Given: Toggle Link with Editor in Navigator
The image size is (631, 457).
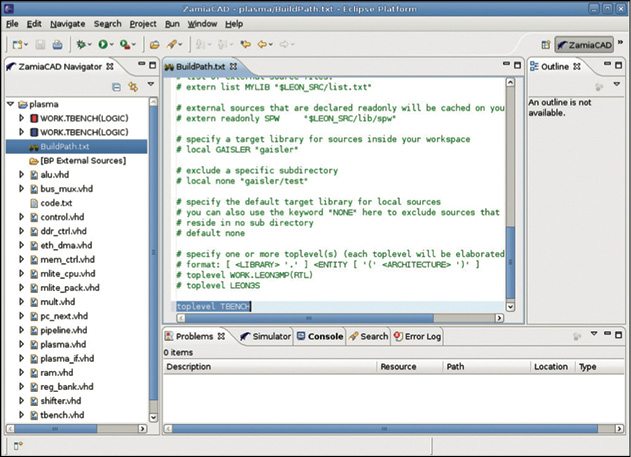Looking at the screenshot, I should tap(131, 87).
